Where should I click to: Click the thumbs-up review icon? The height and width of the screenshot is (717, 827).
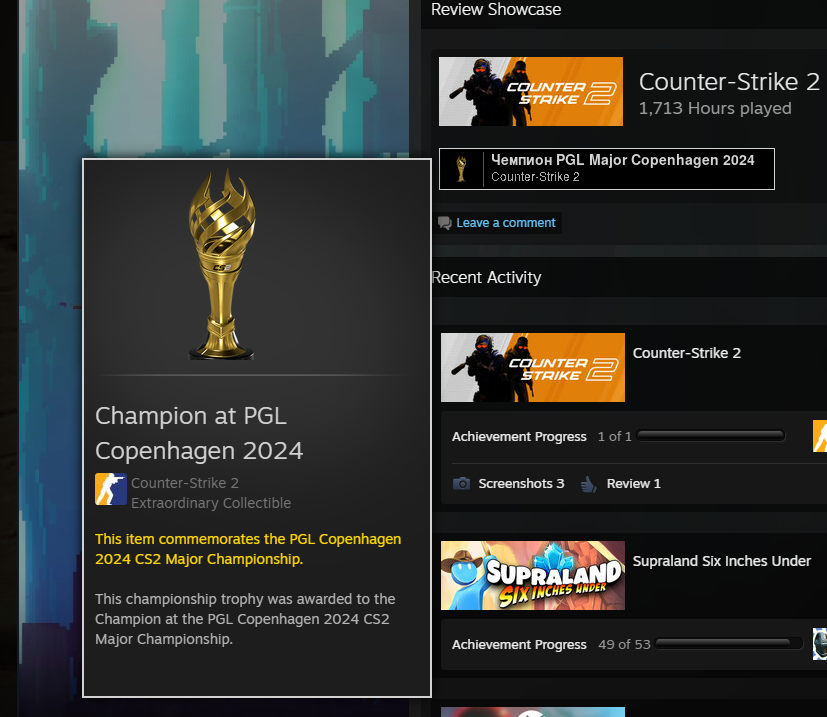[x=589, y=484]
